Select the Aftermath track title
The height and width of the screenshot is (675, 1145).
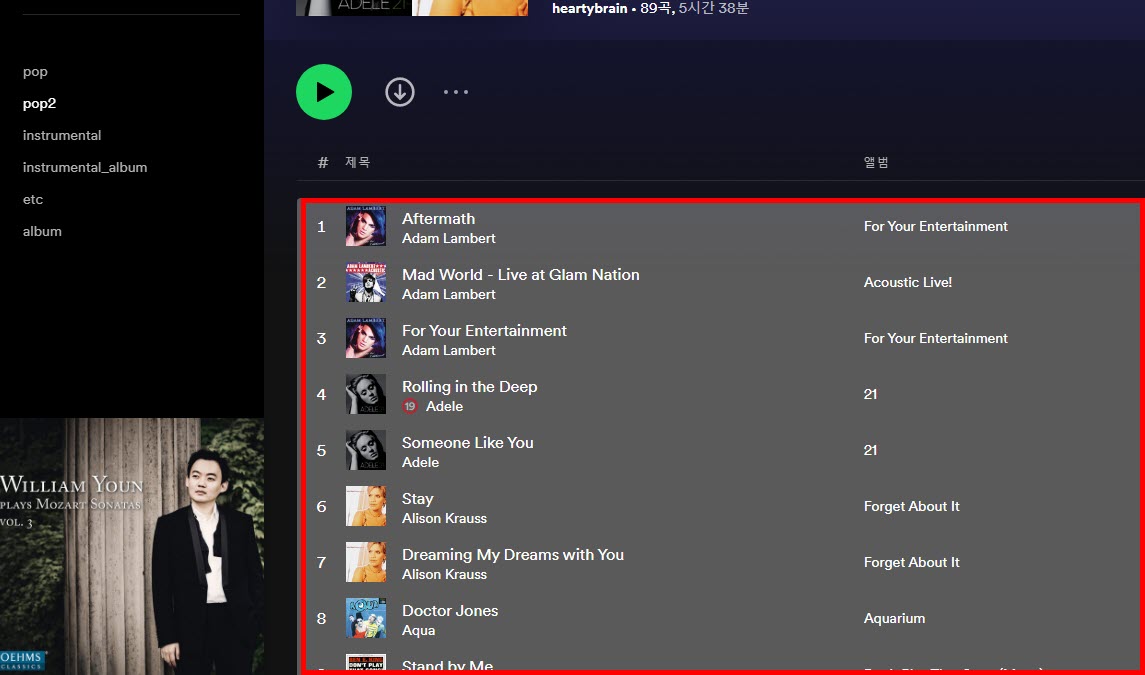438,218
